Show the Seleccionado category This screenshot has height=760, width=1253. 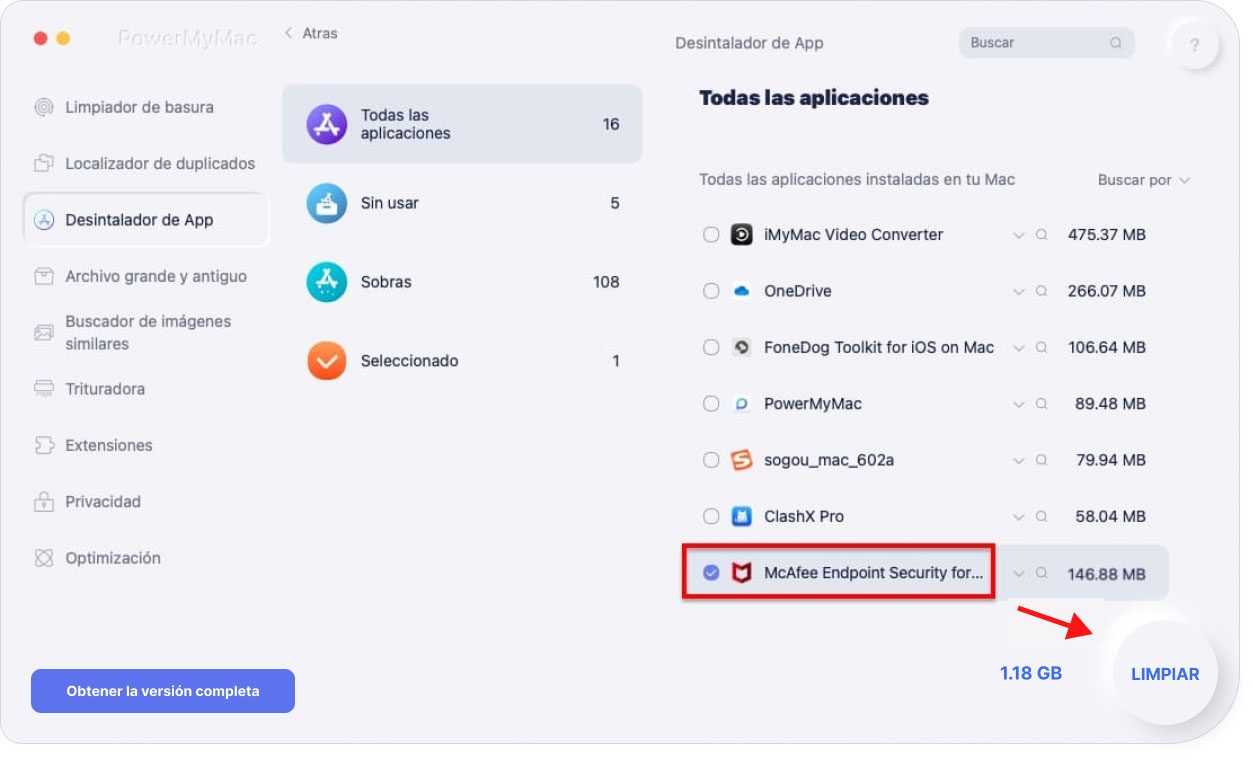coord(462,361)
